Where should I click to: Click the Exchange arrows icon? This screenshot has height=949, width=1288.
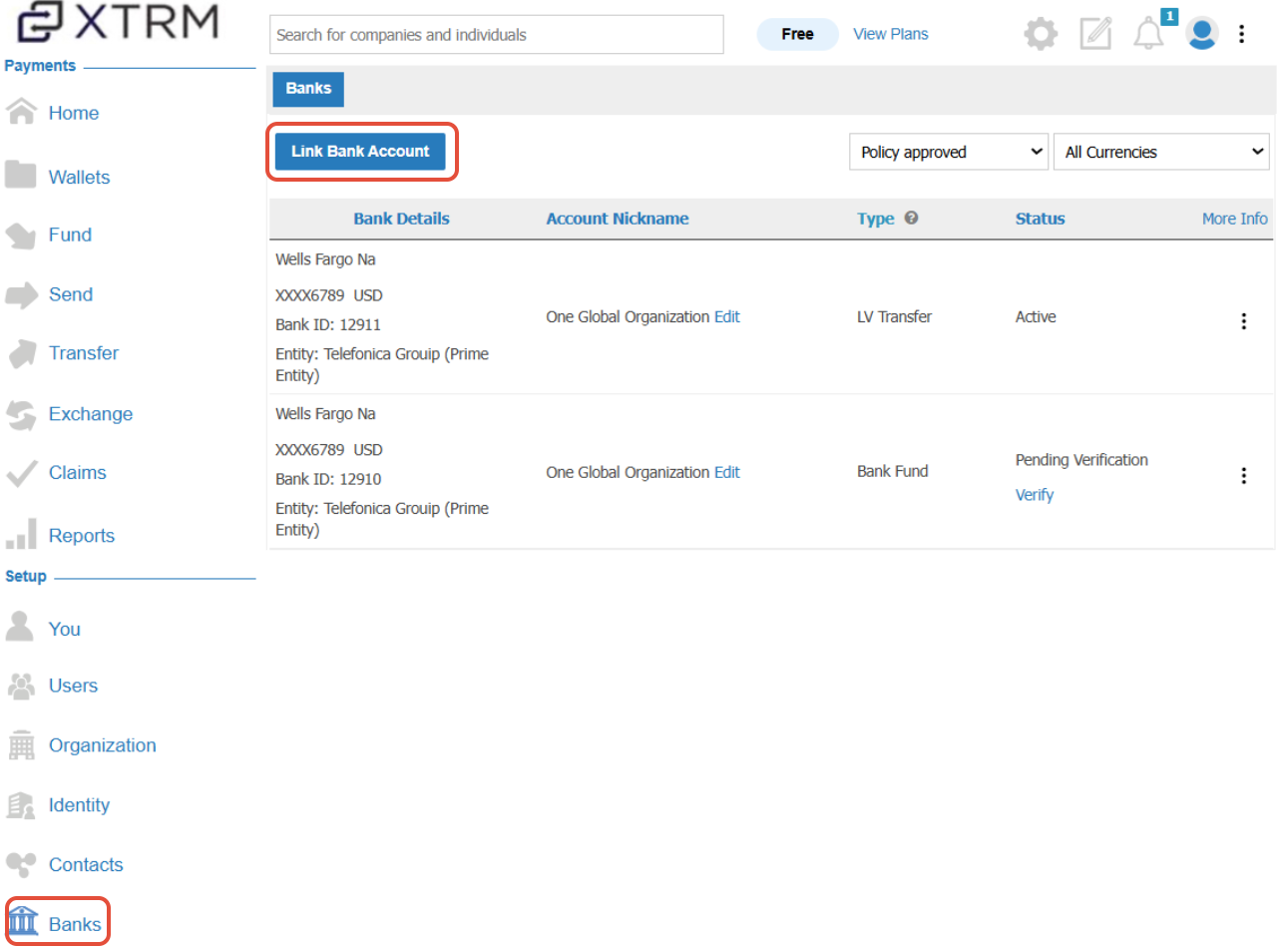21,414
